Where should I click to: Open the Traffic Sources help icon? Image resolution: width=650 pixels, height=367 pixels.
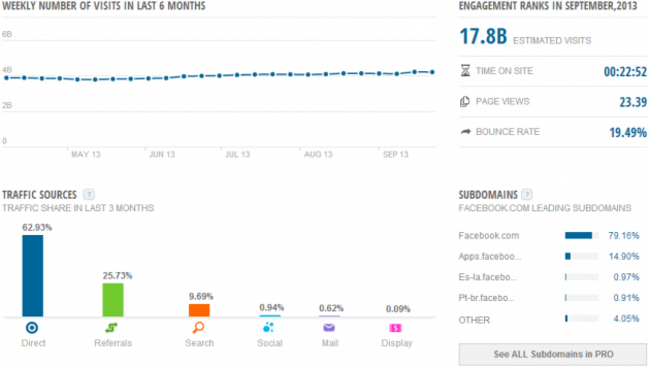coord(89,194)
